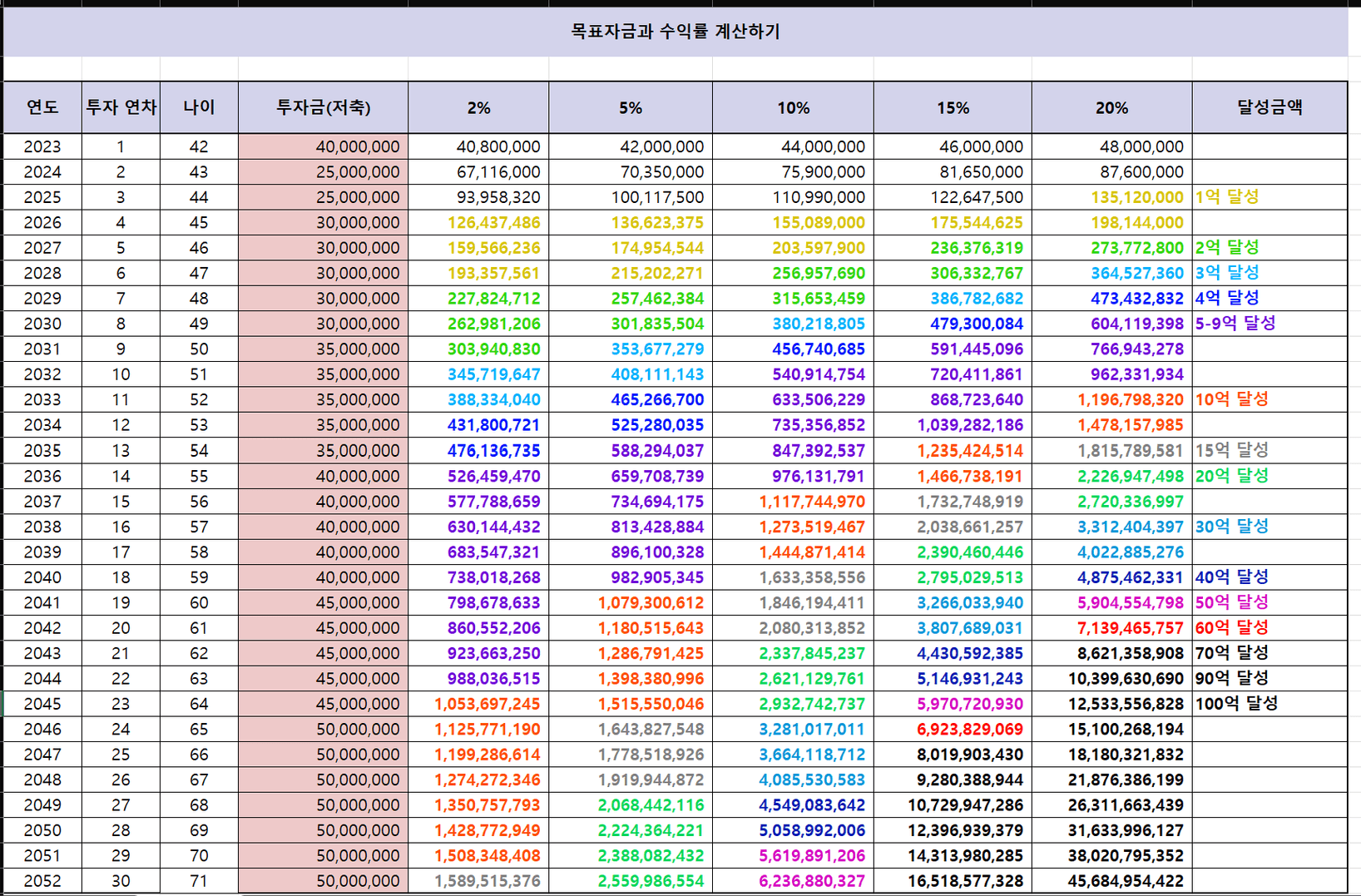Click the 투자금(저축) column header
This screenshot has height=896, width=1361.
323,107
